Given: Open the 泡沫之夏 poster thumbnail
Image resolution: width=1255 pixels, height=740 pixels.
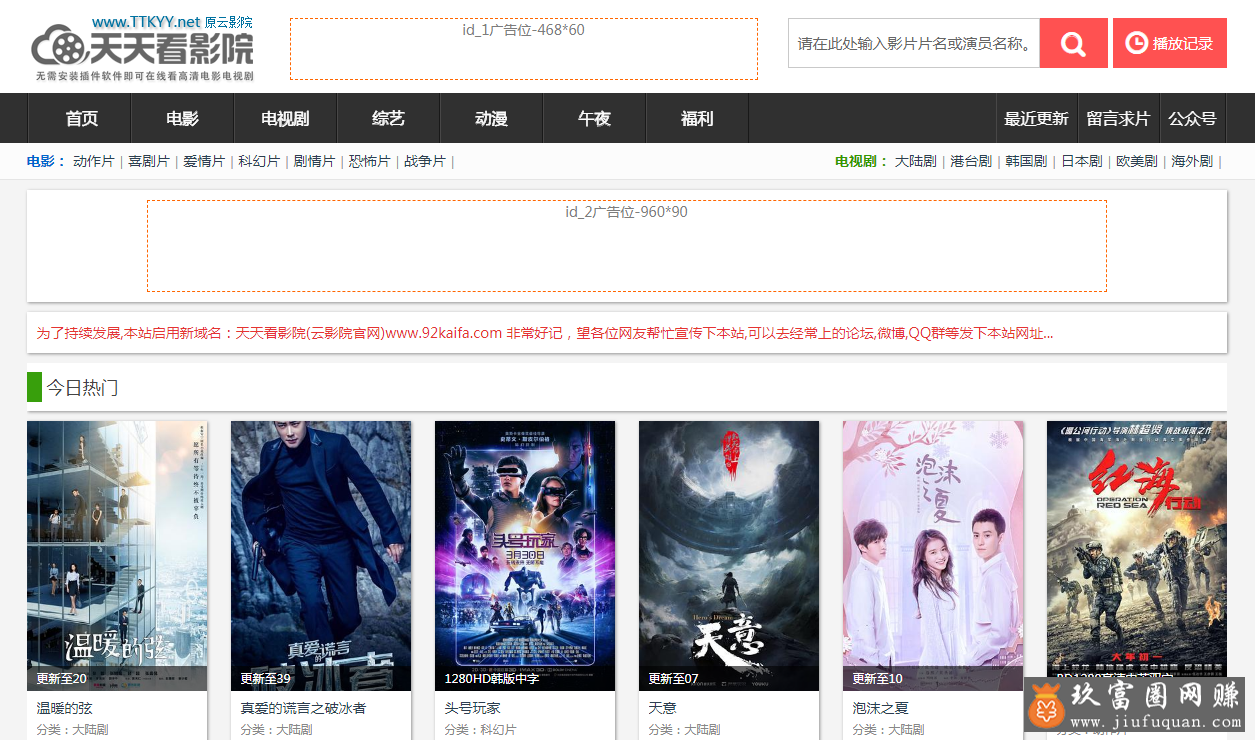Looking at the screenshot, I should 933,555.
